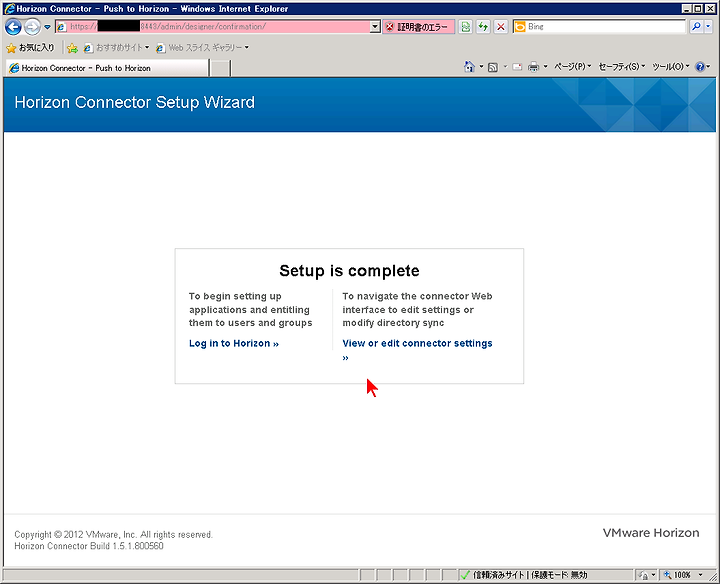
Task: Click the certificate error (証明書のエラー) button
Action: coord(418,27)
